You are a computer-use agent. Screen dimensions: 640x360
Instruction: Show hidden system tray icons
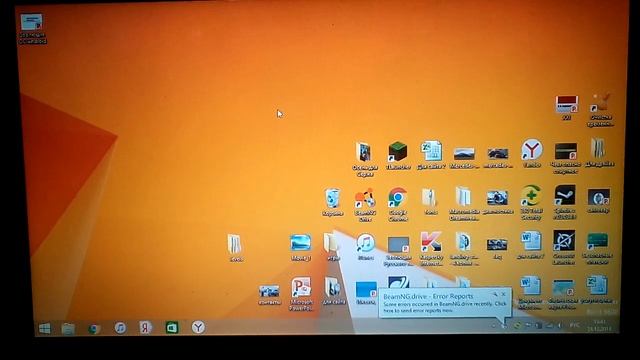[493, 326]
